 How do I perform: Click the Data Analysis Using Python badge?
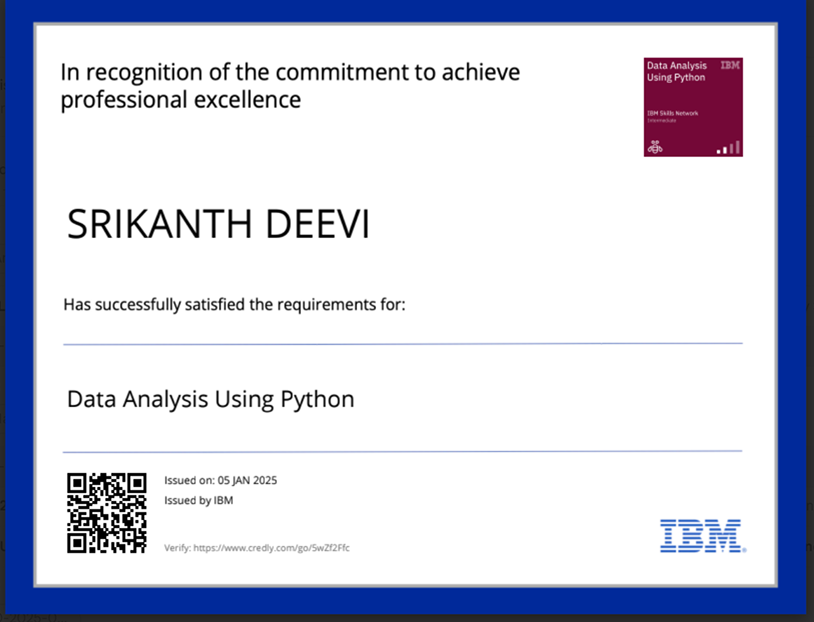[x=693, y=107]
